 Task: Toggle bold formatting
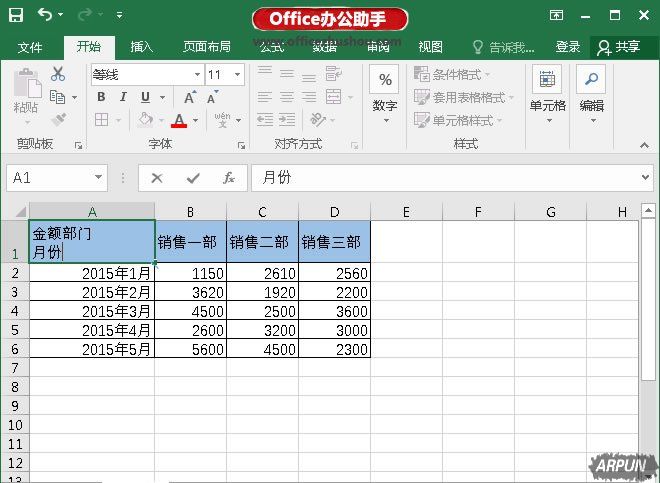tap(101, 97)
